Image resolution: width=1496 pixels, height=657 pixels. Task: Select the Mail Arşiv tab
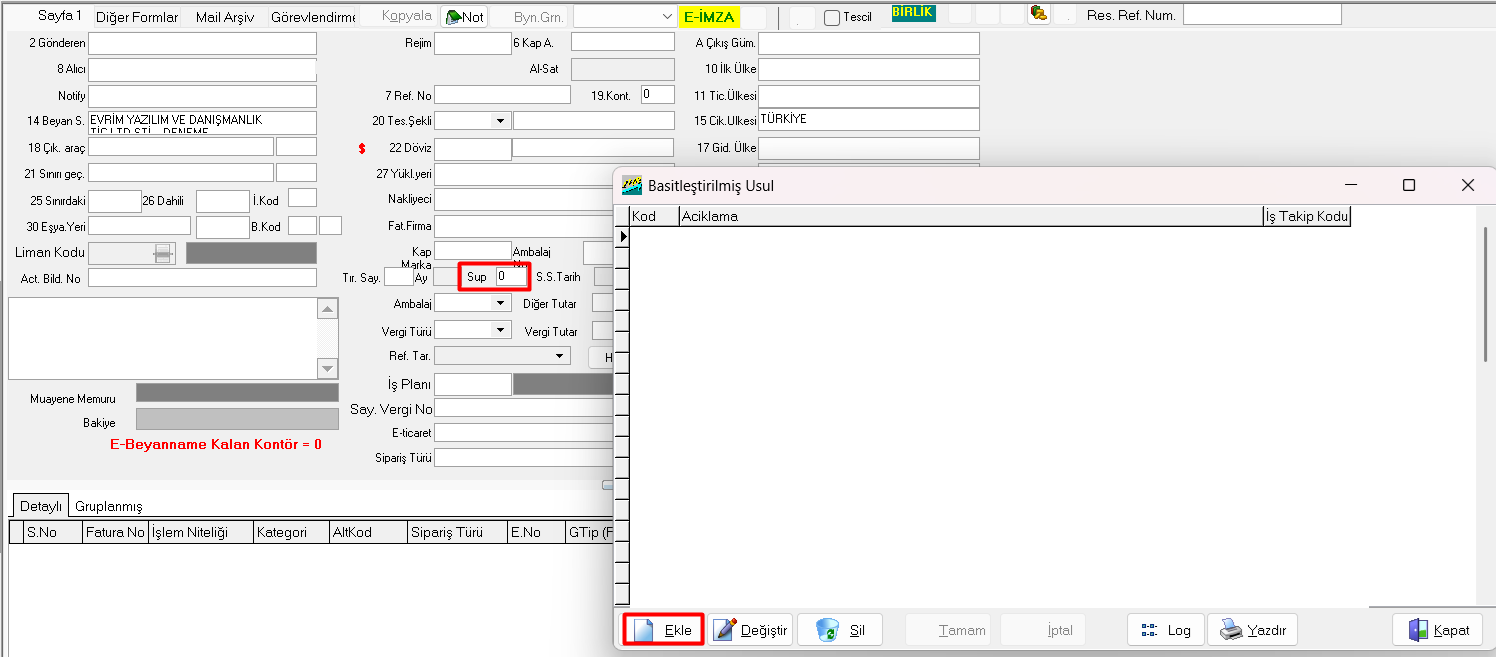[x=225, y=17]
